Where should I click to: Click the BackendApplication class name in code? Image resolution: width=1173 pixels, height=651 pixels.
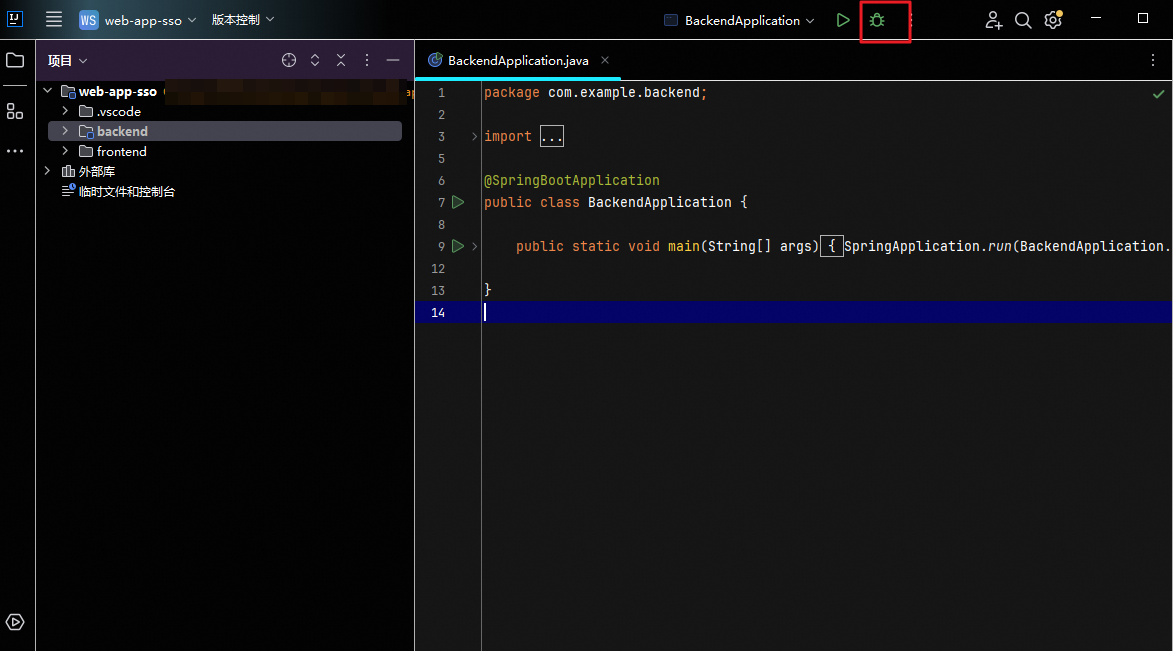coord(660,202)
